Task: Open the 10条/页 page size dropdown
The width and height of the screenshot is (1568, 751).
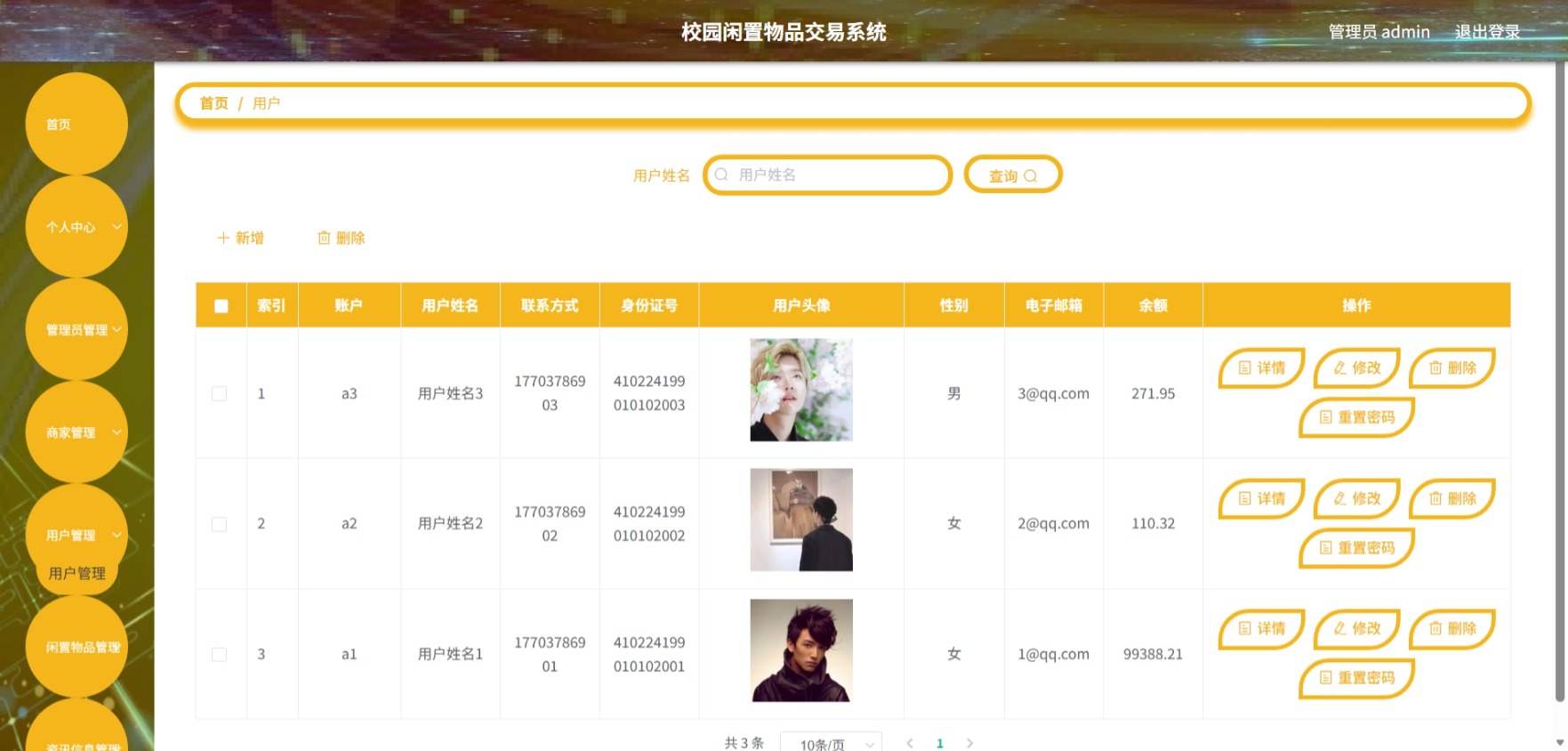Action: point(831,744)
